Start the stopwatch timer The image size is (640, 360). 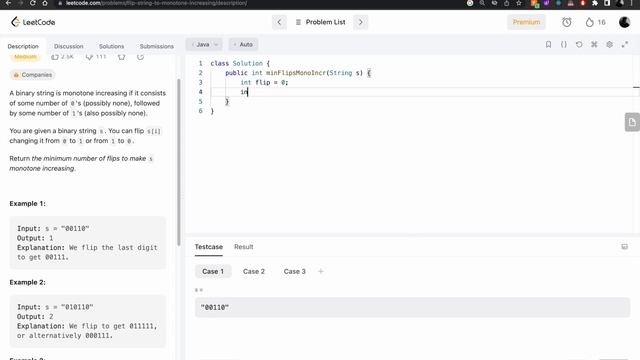point(567,22)
